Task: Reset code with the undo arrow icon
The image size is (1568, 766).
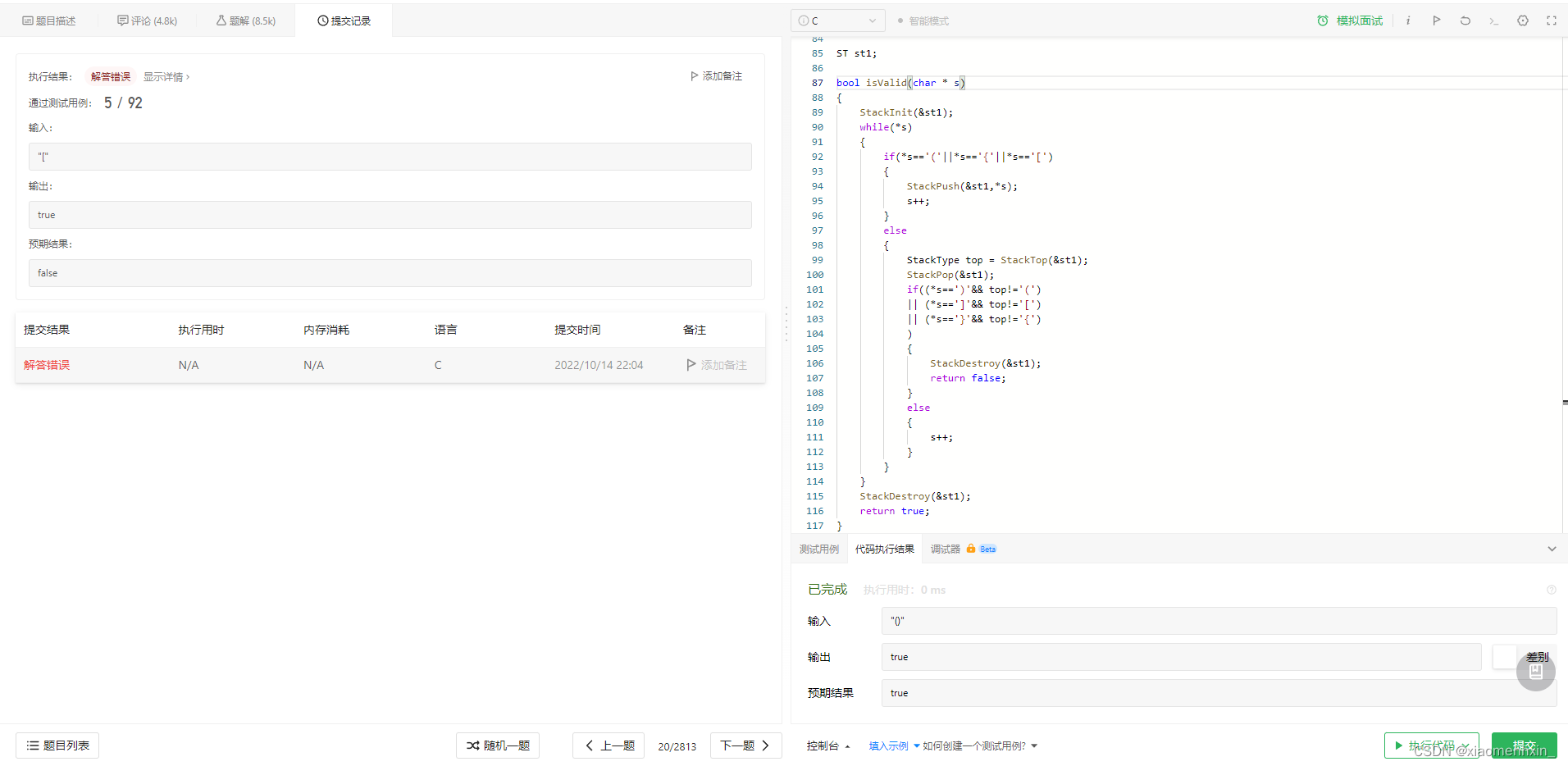Action: coord(1465,21)
